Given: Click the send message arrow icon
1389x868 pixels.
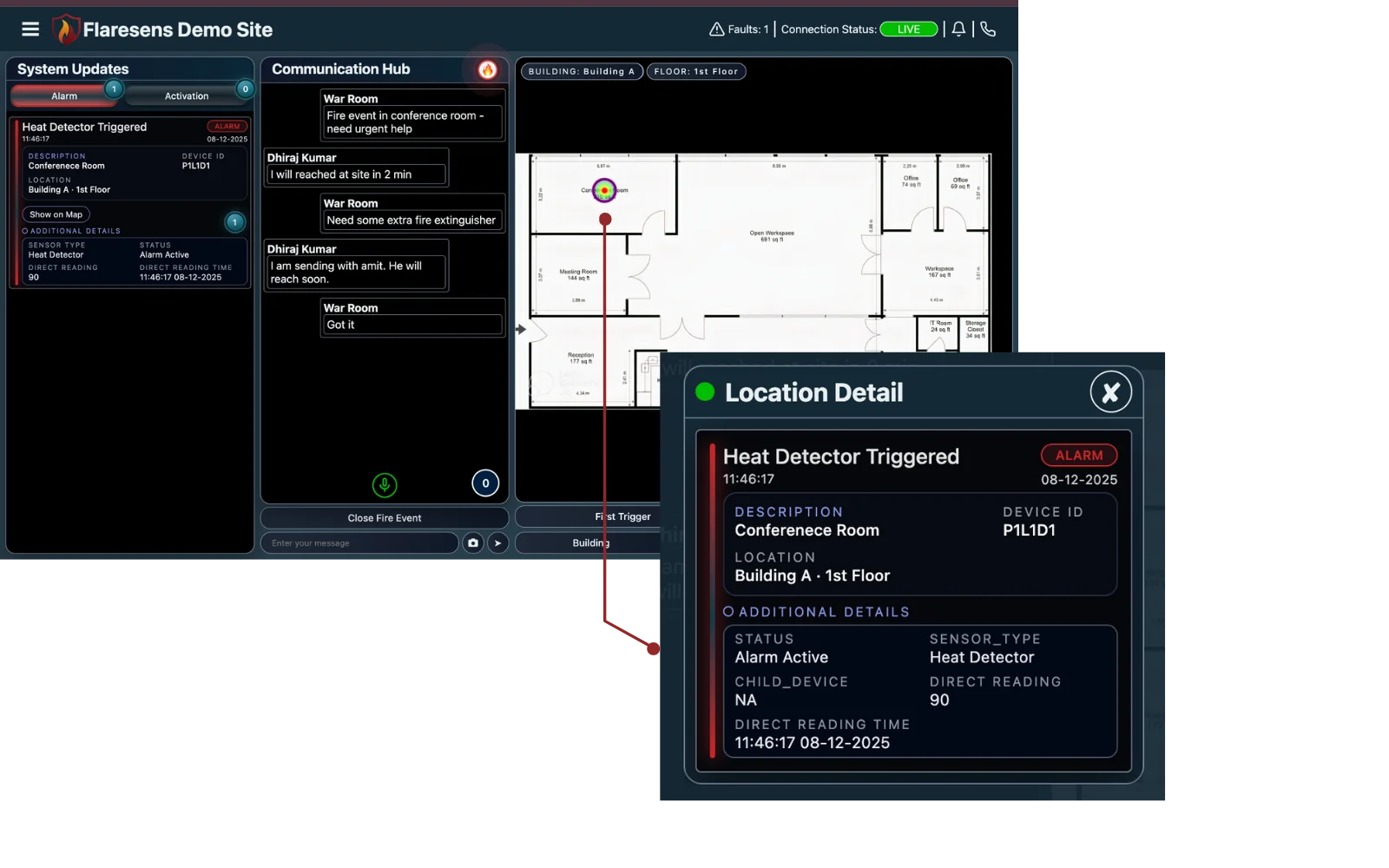Looking at the screenshot, I should click(497, 542).
